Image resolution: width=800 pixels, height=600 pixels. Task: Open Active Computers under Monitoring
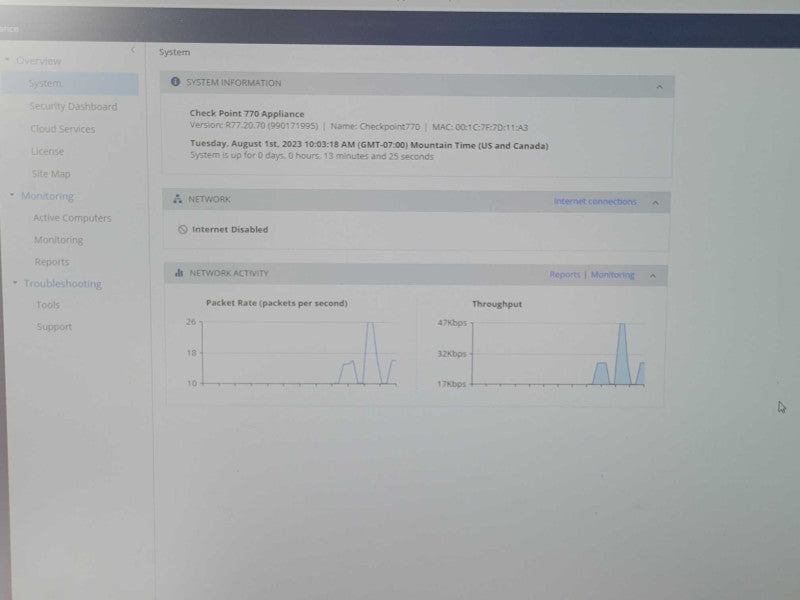72,218
